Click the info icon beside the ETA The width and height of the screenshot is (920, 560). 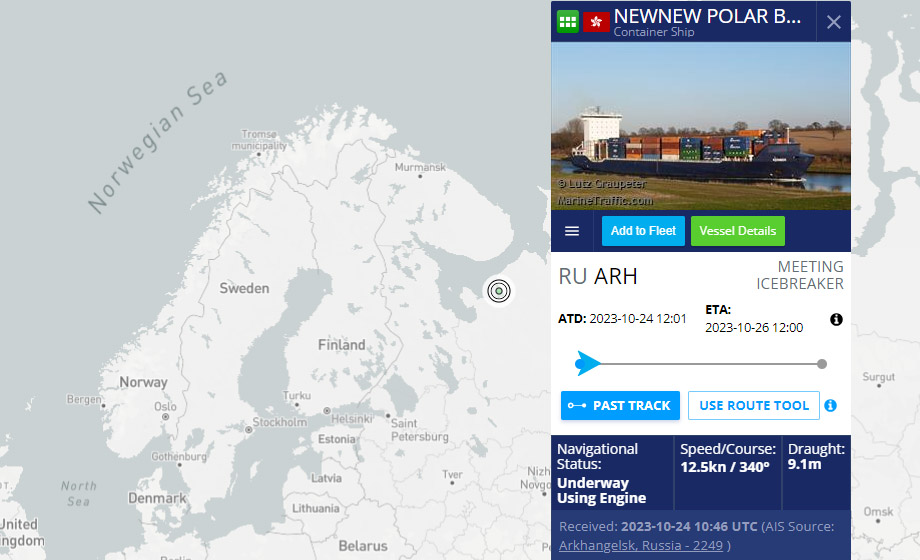[x=836, y=320]
